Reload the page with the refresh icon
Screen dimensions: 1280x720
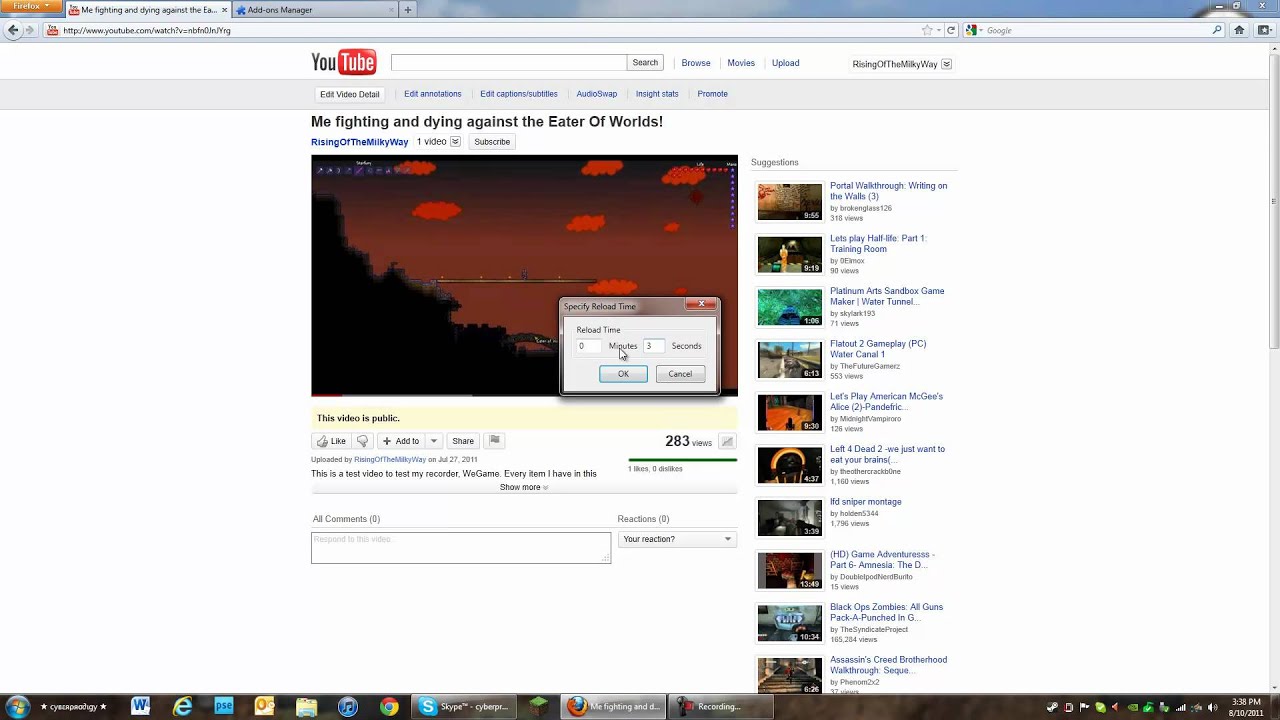(951, 30)
